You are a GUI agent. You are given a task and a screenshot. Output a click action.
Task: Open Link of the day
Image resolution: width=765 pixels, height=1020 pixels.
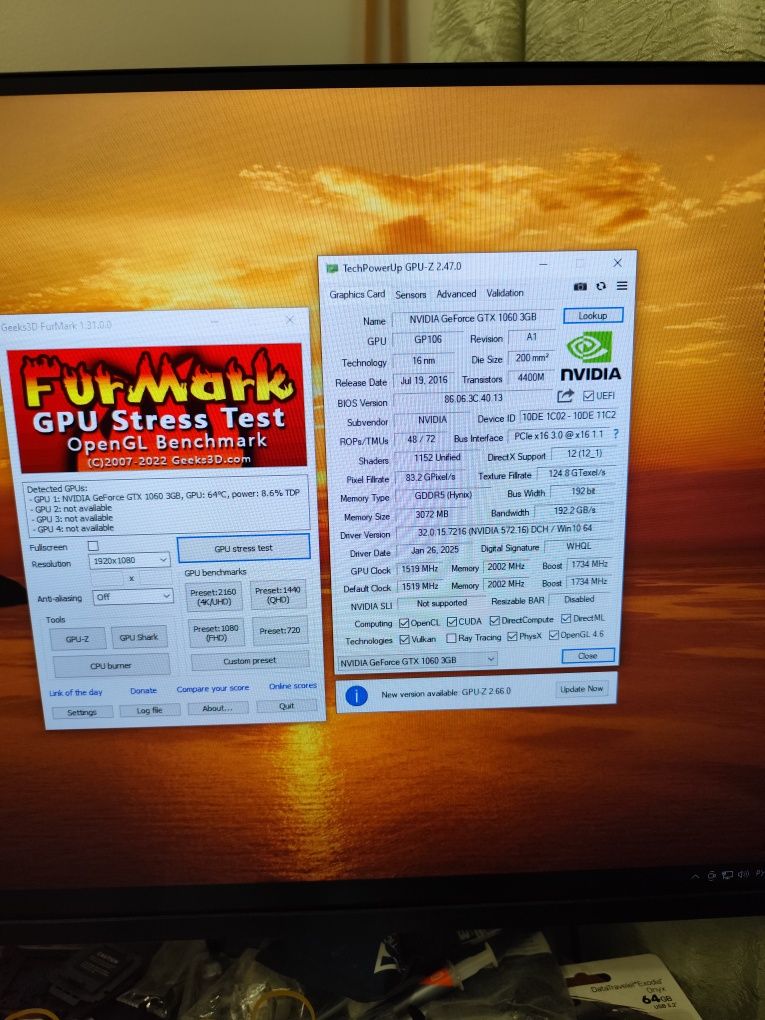tap(75, 692)
